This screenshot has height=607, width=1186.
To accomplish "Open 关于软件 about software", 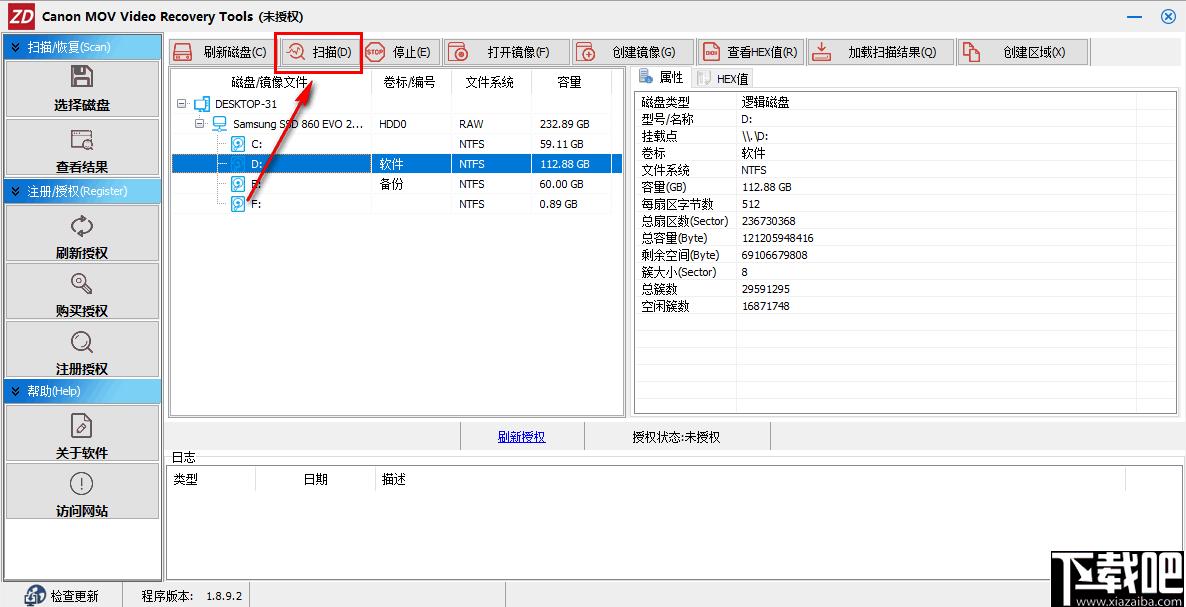I will pyautogui.click(x=82, y=434).
